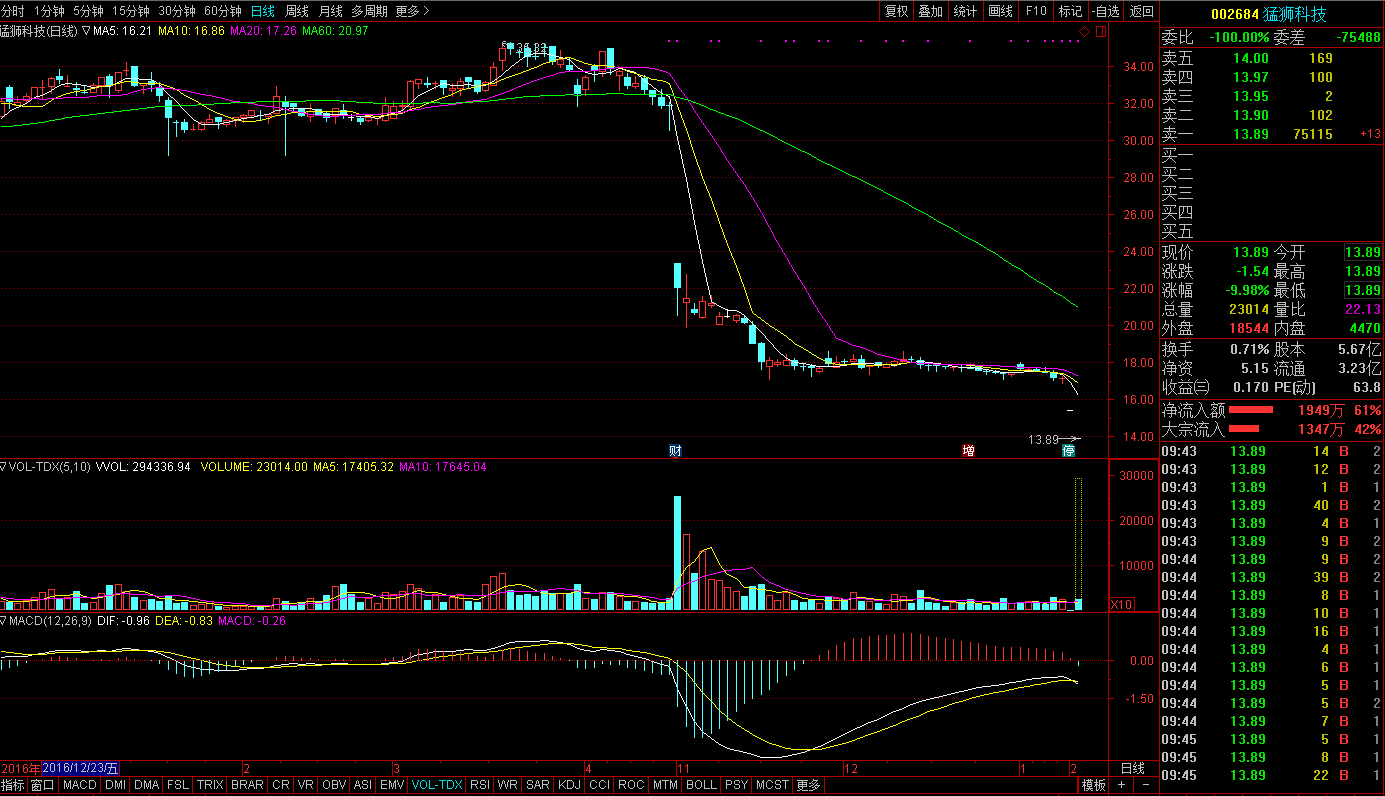Click the 返回 back button

(1141, 11)
